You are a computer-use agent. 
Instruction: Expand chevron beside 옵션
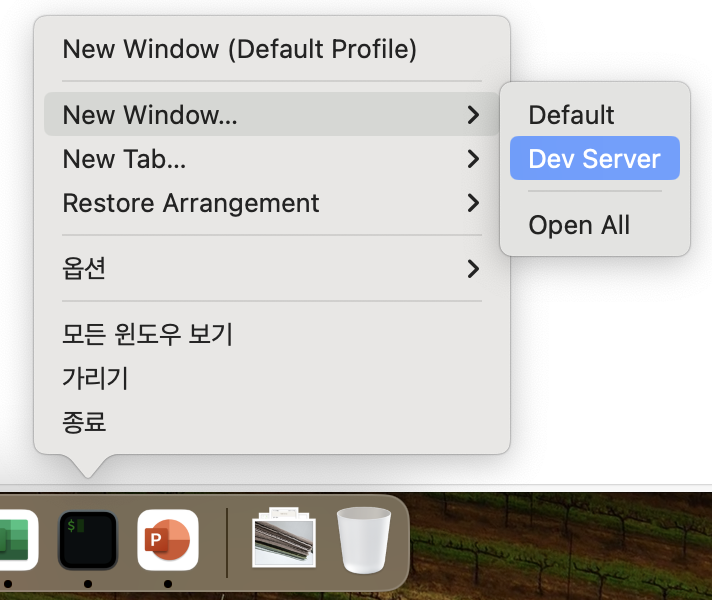point(473,269)
